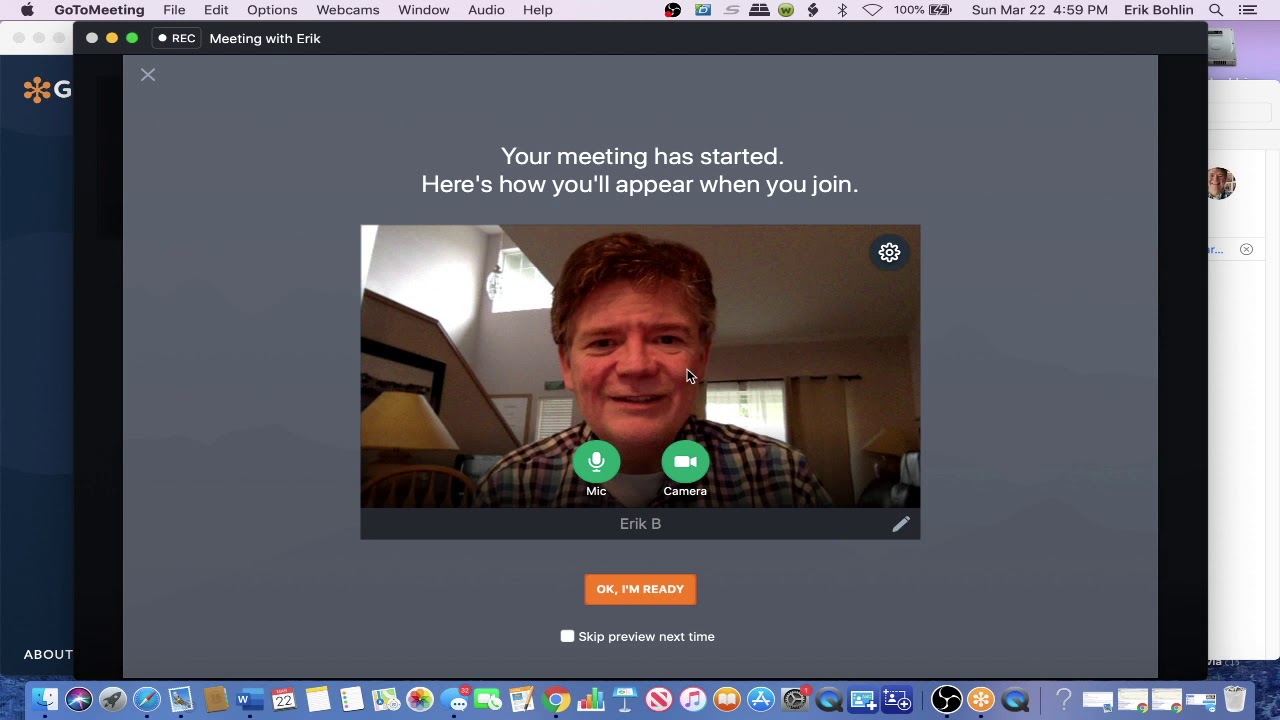Open App Store in the Dock

pyautogui.click(x=761, y=700)
